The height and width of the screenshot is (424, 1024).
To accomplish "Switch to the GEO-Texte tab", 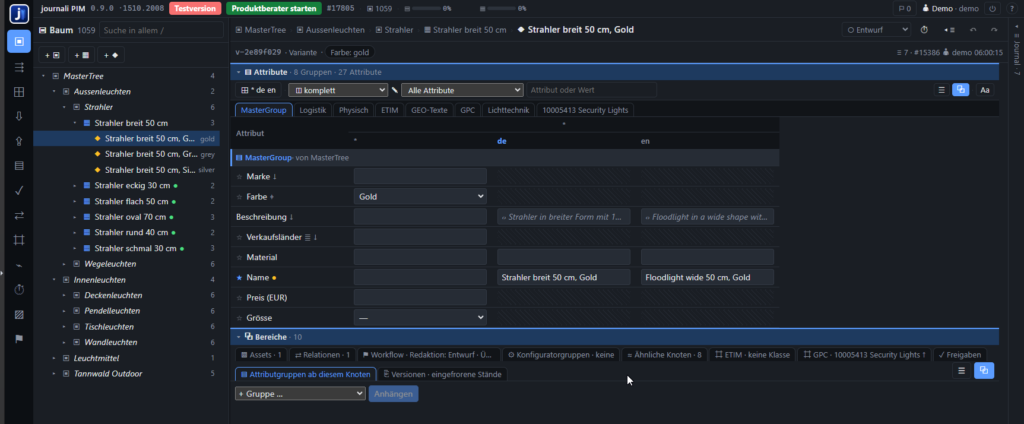I will (x=429, y=110).
